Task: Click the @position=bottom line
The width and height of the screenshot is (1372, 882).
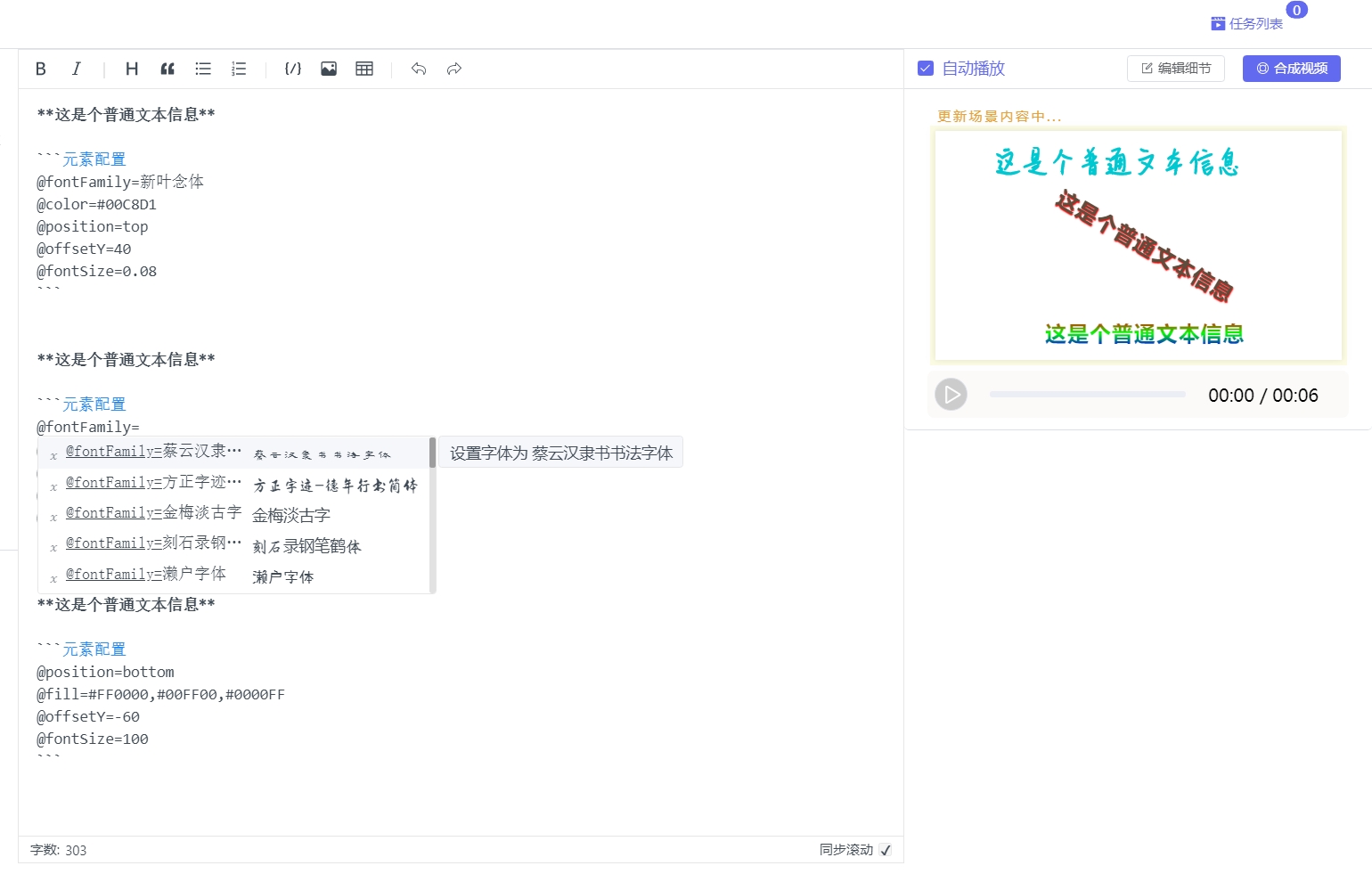Action: coord(105,672)
